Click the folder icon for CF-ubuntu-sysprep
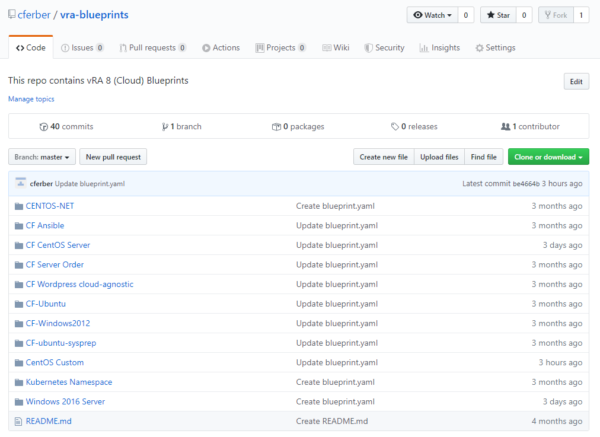Image resolution: width=600 pixels, height=437 pixels. pos(19,343)
